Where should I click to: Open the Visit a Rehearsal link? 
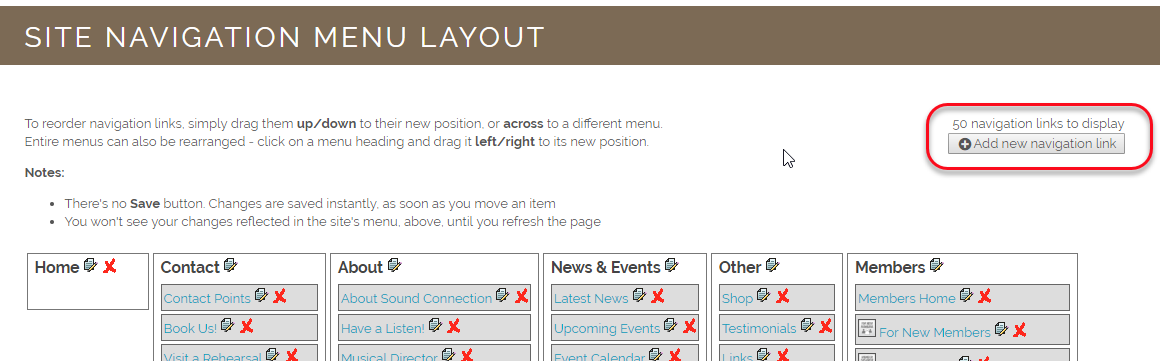[x=212, y=357]
